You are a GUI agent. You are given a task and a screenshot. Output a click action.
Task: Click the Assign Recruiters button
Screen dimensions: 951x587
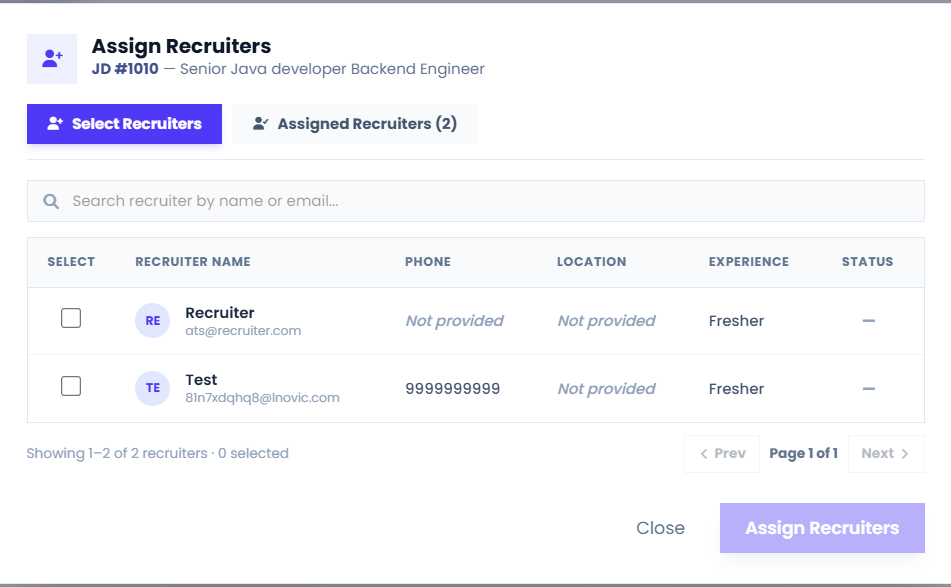pos(822,528)
